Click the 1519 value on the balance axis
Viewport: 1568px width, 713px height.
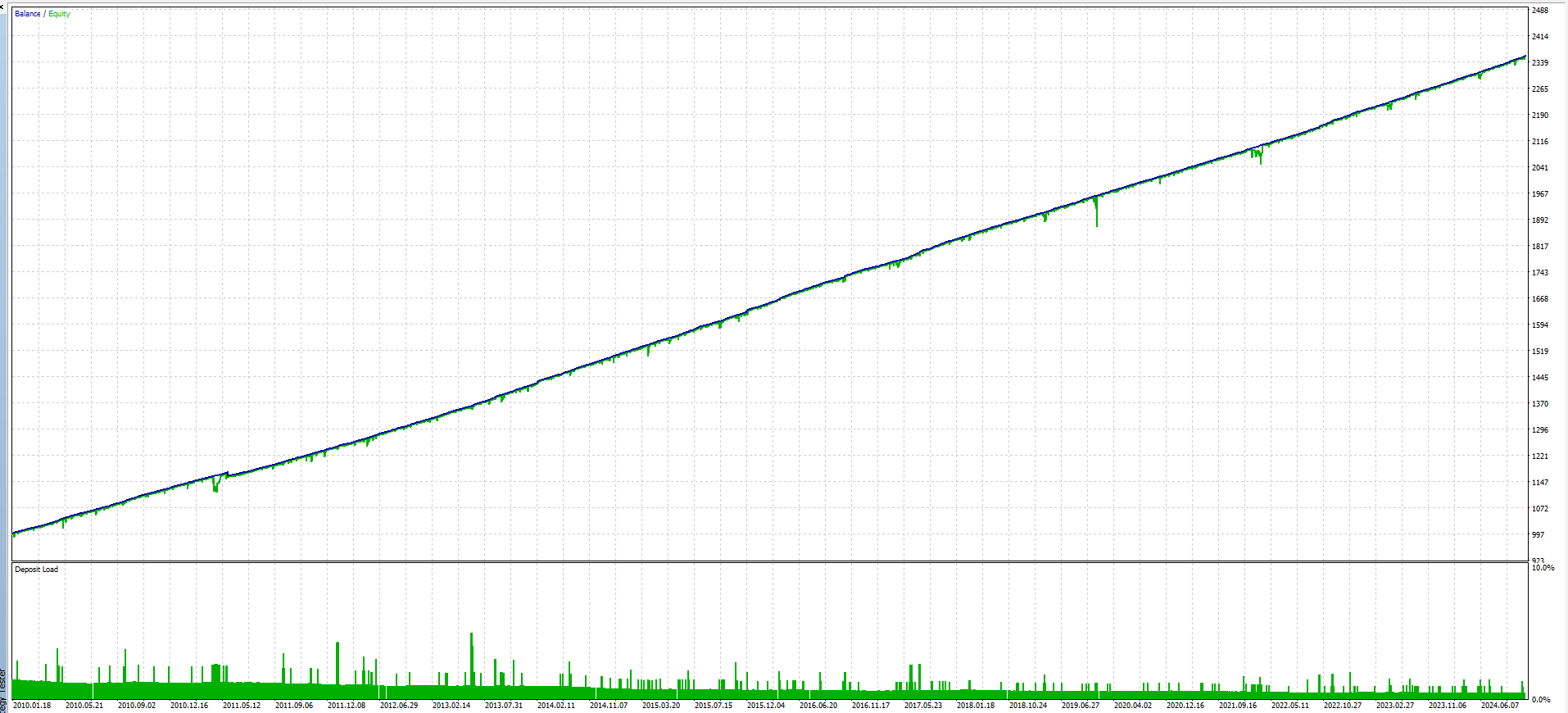pos(1540,352)
